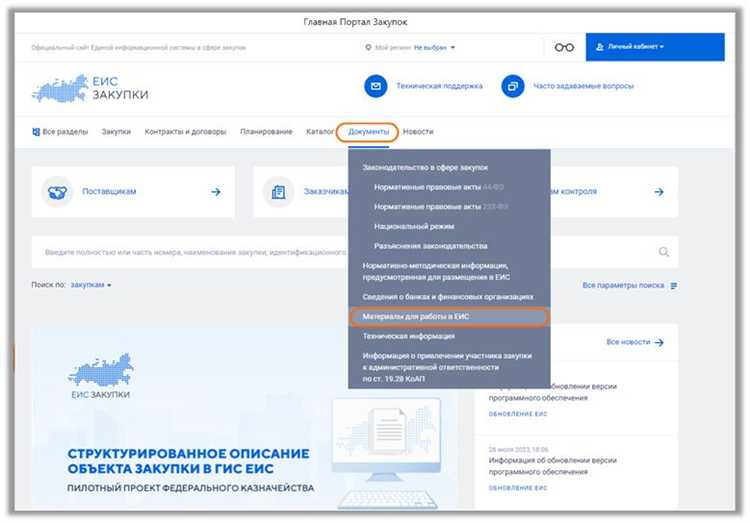Click the Техническая поддержка envelope icon
The height and width of the screenshot is (523, 750).
pyautogui.click(x=375, y=86)
